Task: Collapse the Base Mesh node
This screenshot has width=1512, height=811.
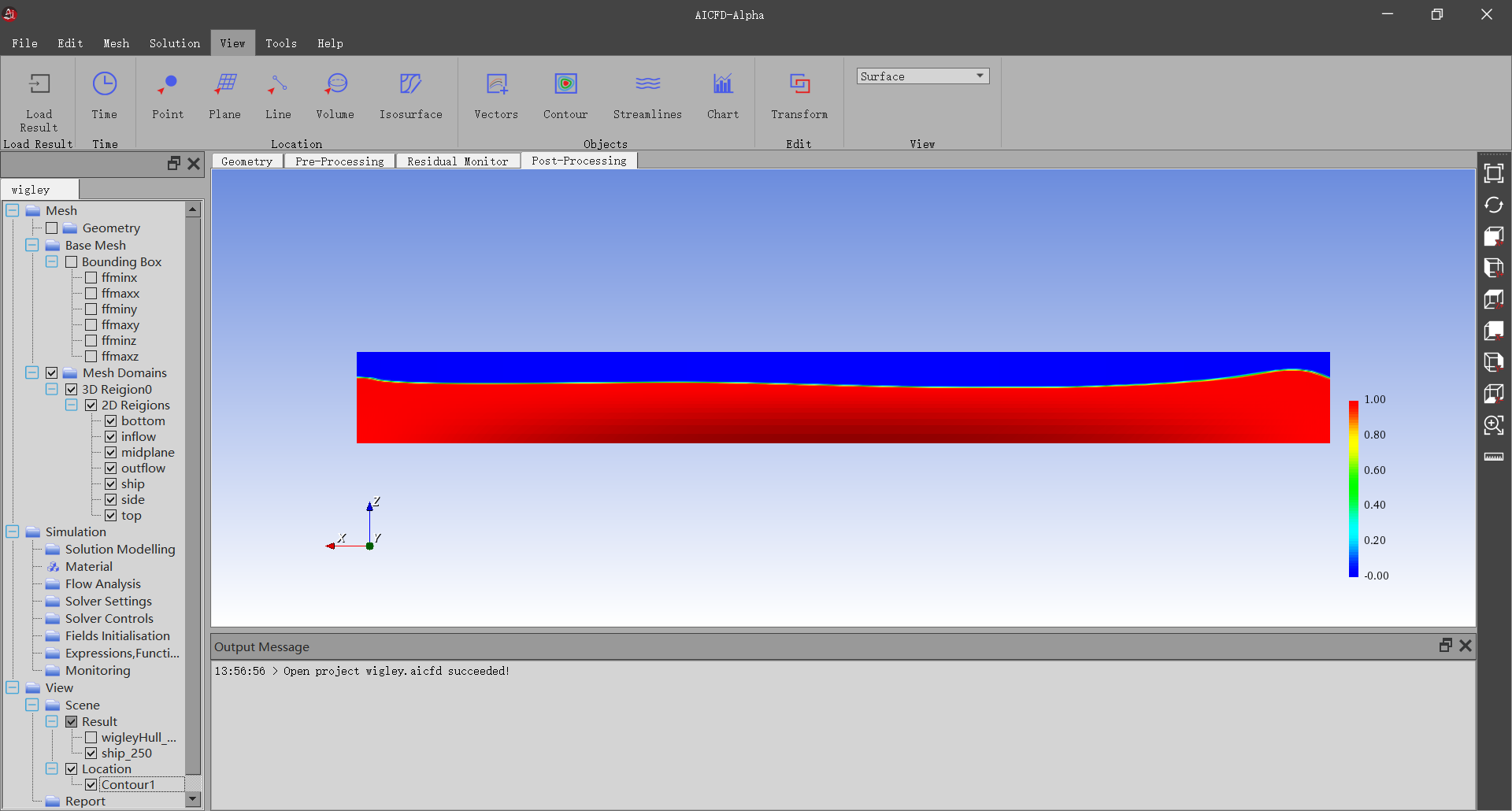Action: point(32,245)
